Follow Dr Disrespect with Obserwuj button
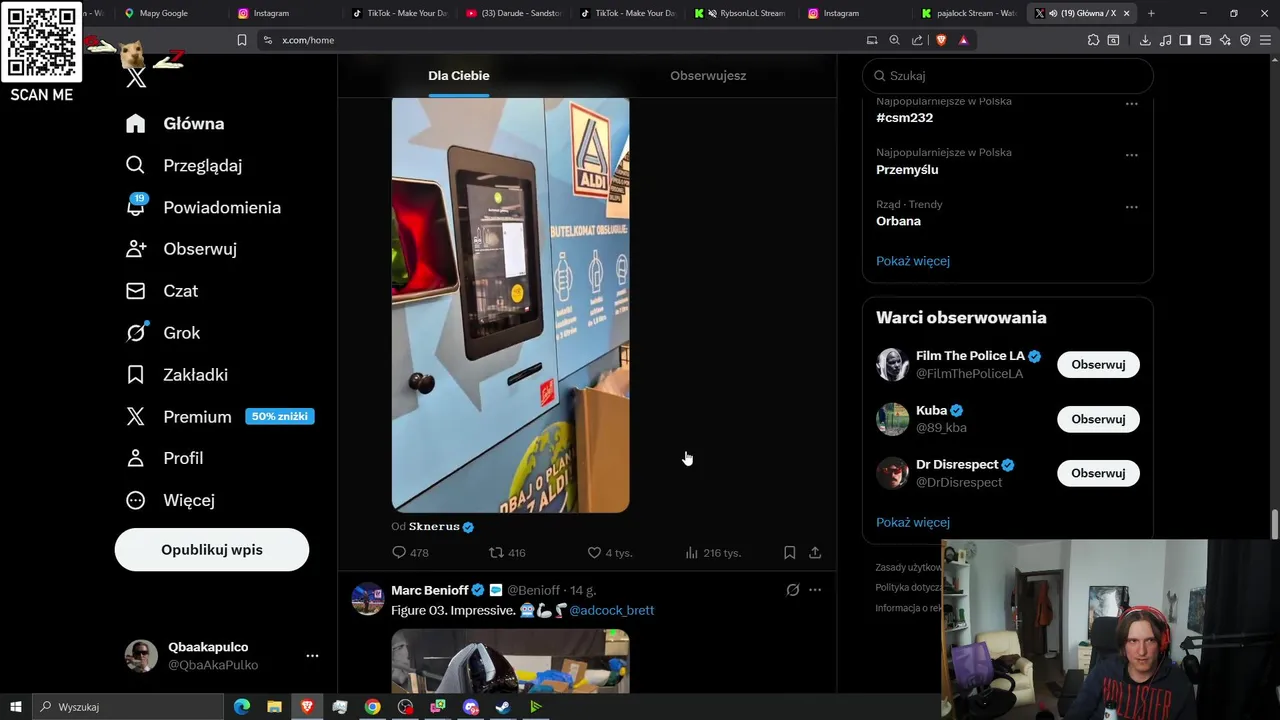The height and width of the screenshot is (720, 1280). pos(1098,473)
